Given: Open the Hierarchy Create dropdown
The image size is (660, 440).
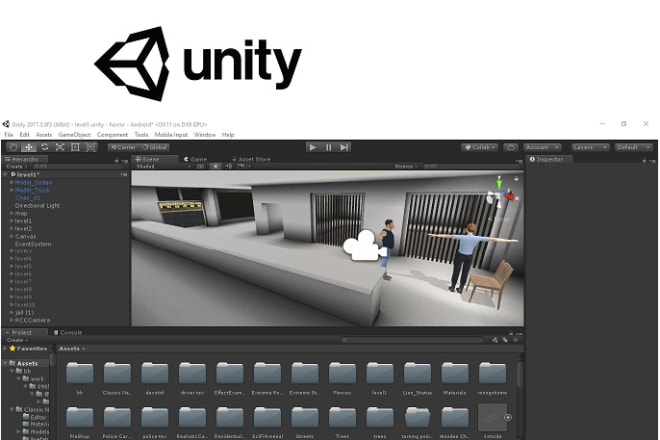Looking at the screenshot, I should tap(17, 166).
